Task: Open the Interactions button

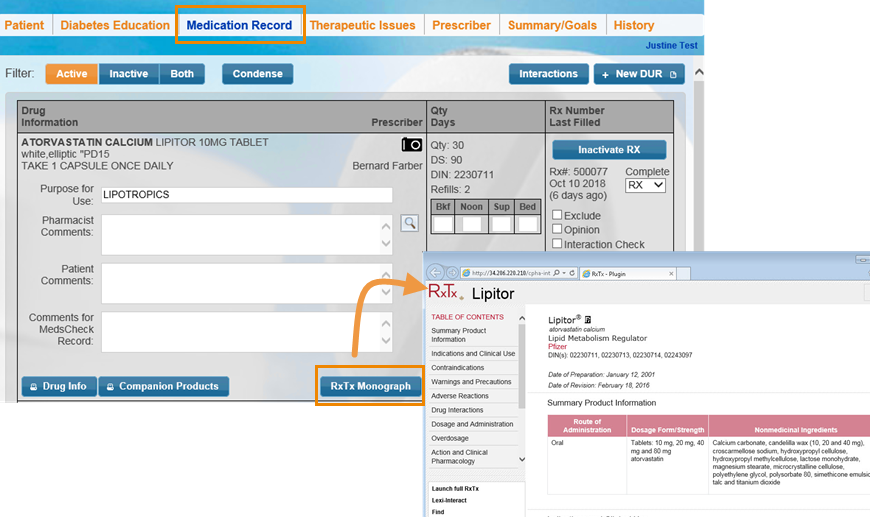Action: click(549, 74)
